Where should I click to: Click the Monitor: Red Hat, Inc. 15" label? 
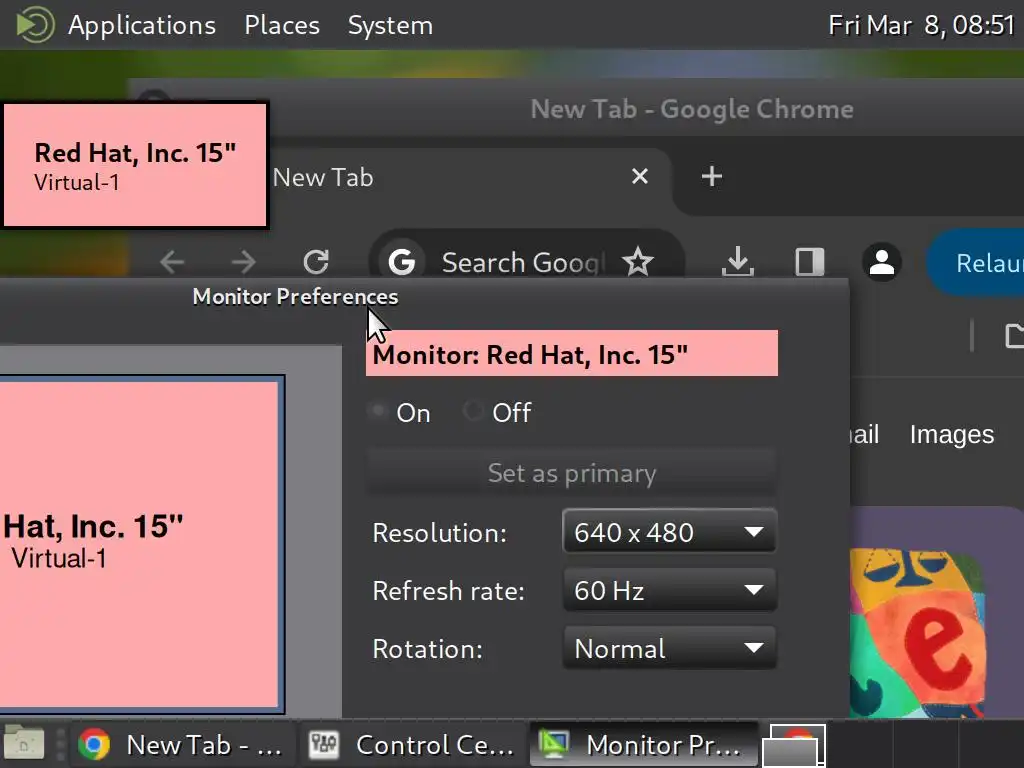click(571, 353)
